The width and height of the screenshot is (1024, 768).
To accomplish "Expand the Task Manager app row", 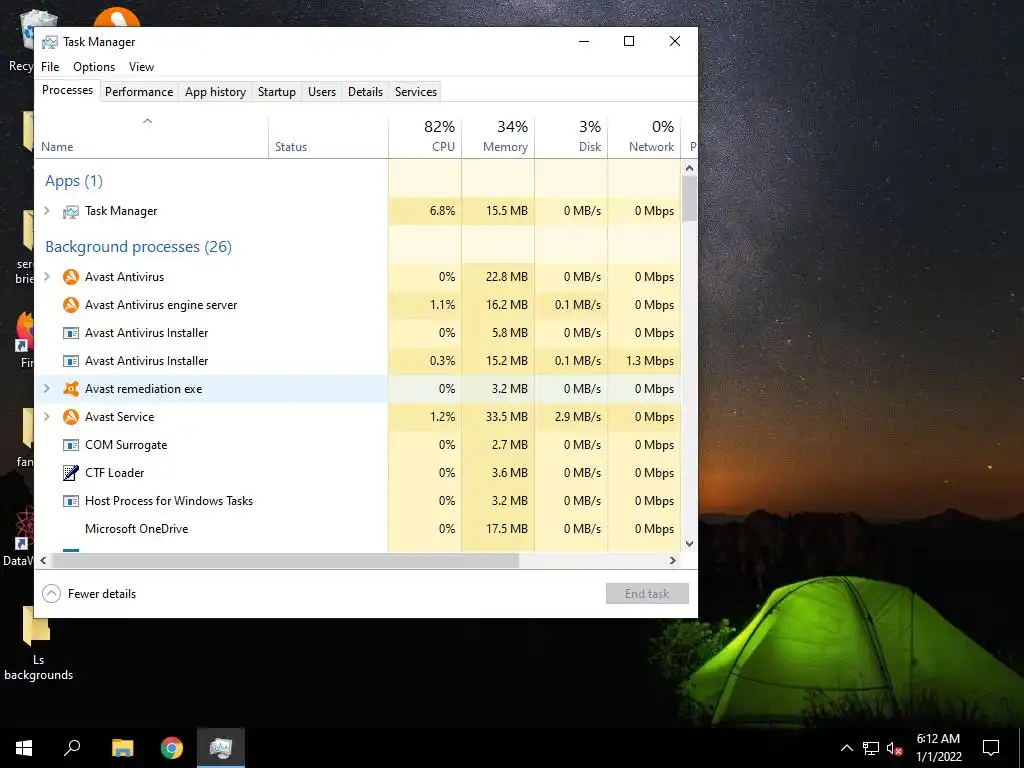I will (x=47, y=211).
